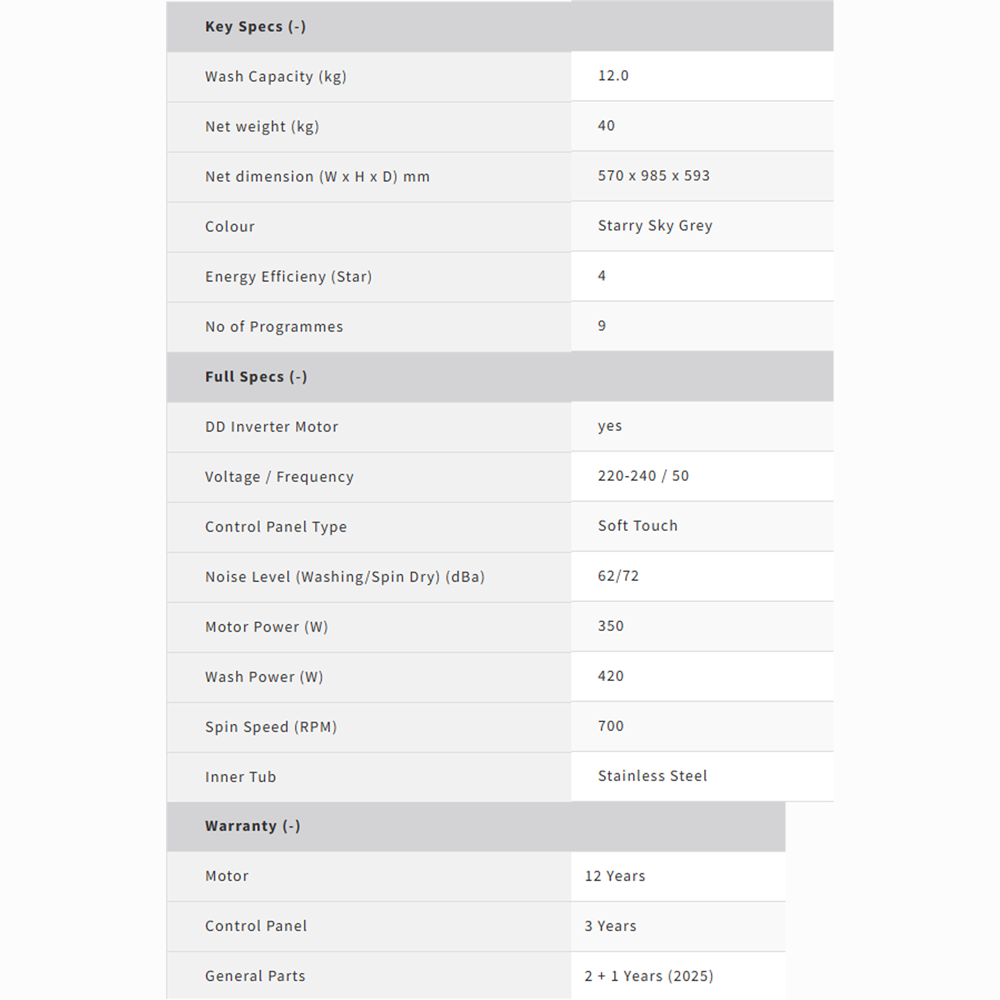
Task: Select the Motor Power value 350
Action: (611, 626)
